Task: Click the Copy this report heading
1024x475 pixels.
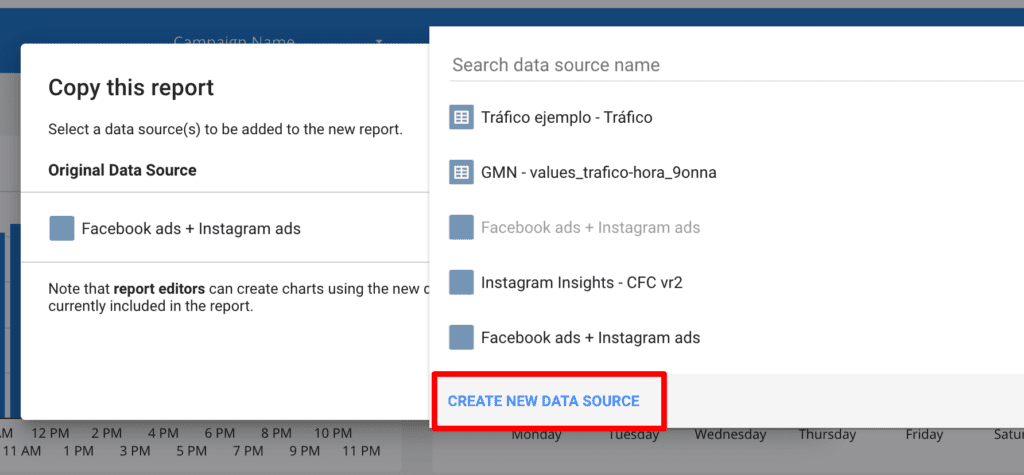Action: click(131, 88)
